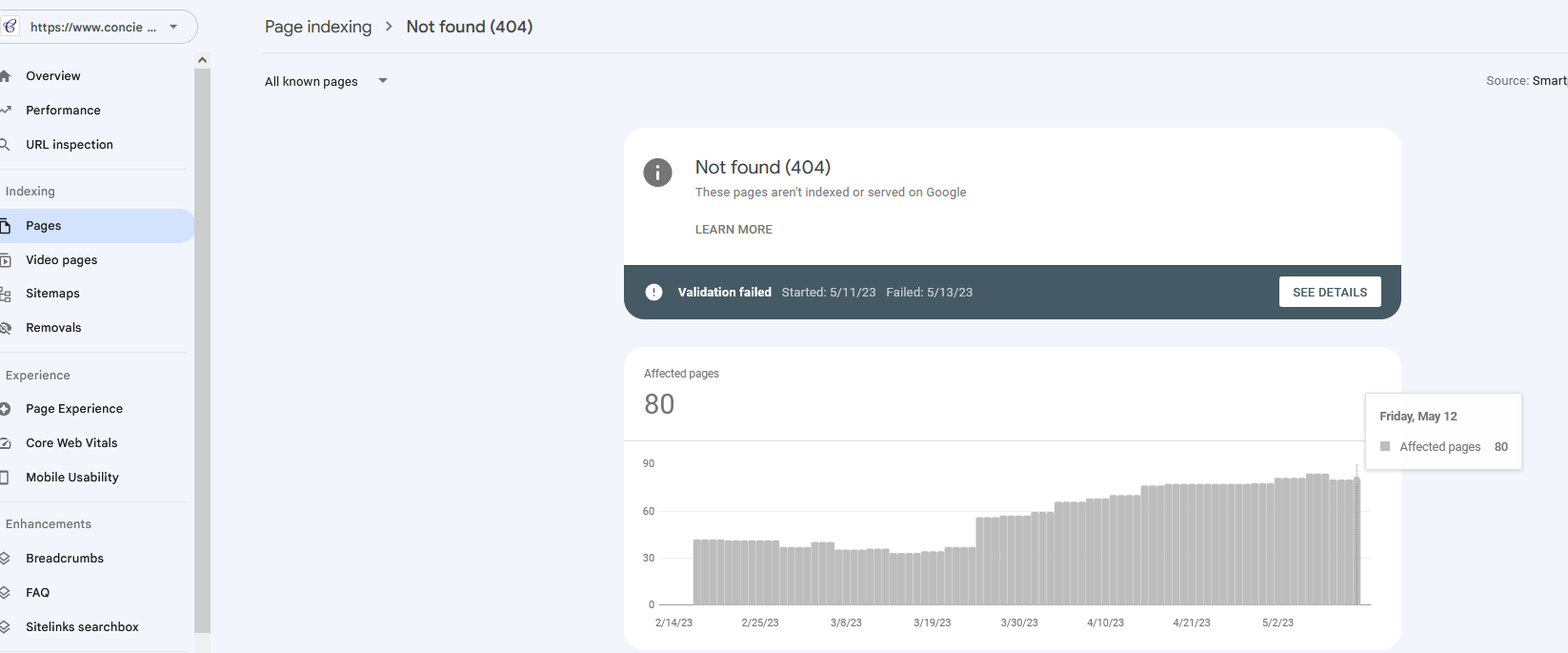Click the Removals icon in sidebar
The height and width of the screenshot is (653, 1568).
point(5,328)
